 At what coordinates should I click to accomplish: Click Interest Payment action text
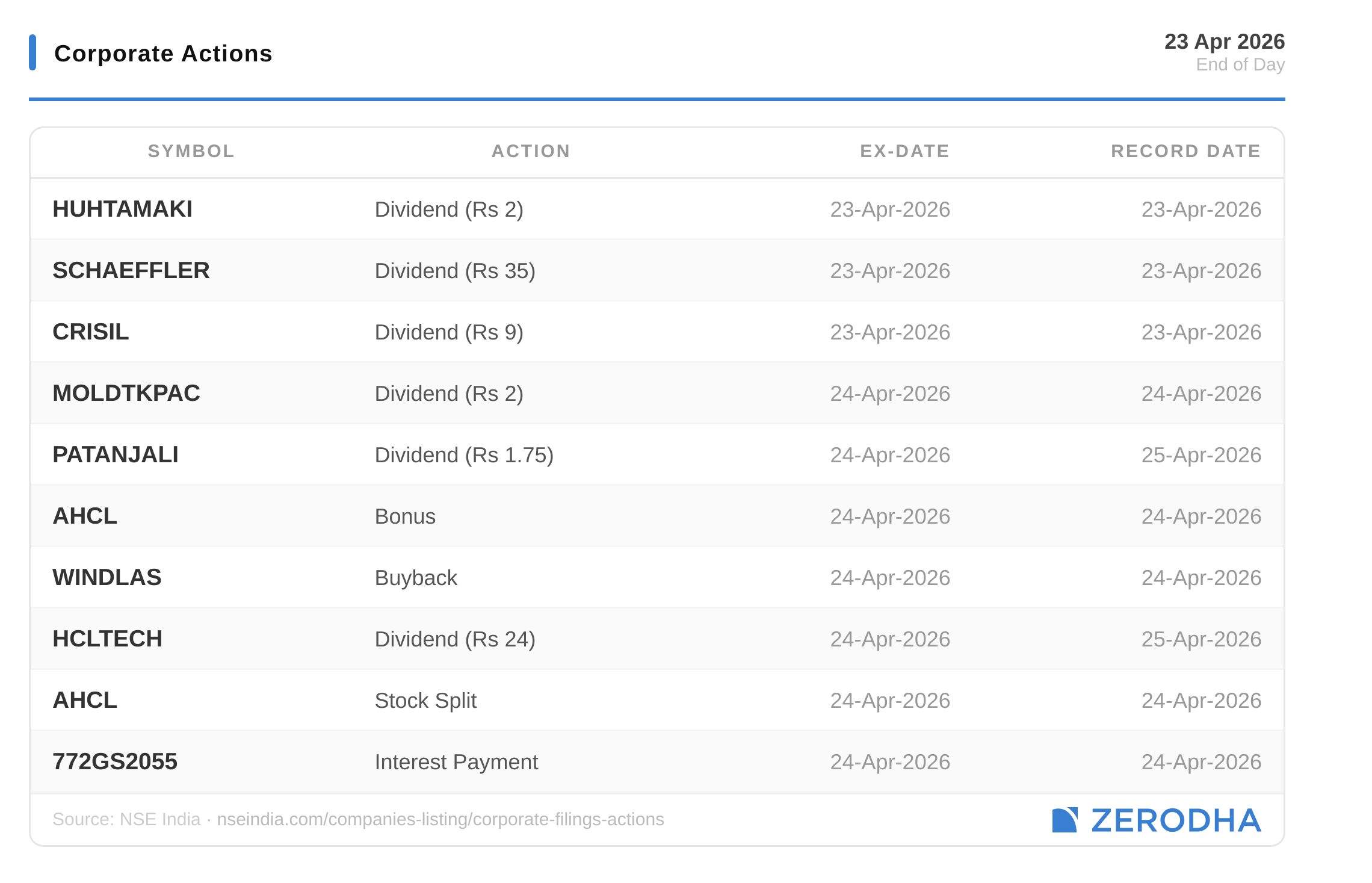pyautogui.click(x=456, y=762)
